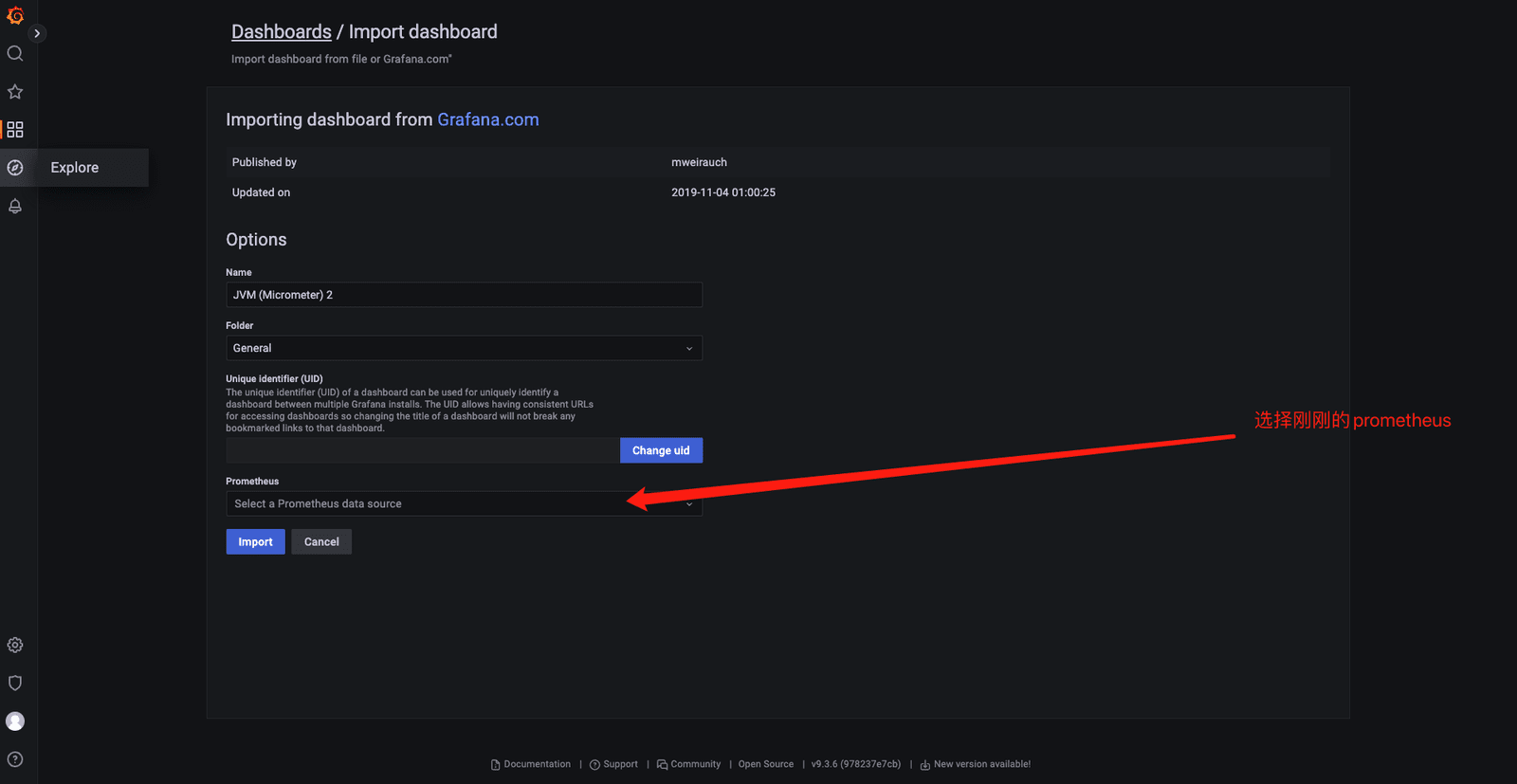Open the Open Source footer link
1517x784 pixels.
(x=766, y=764)
